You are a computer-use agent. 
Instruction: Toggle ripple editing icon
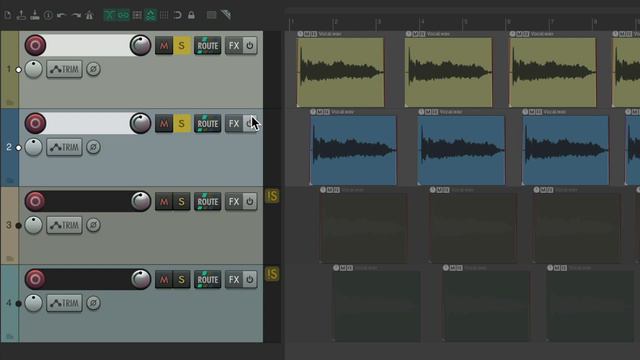click(x=137, y=16)
